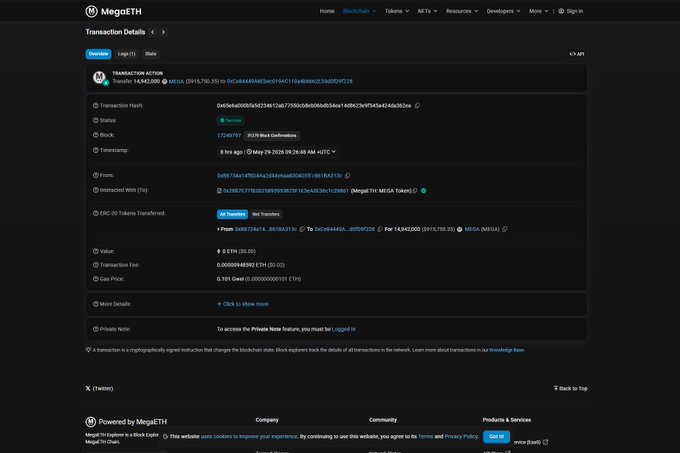680x453 pixels.
Task: Click help icon next to From
Action: (95, 175)
